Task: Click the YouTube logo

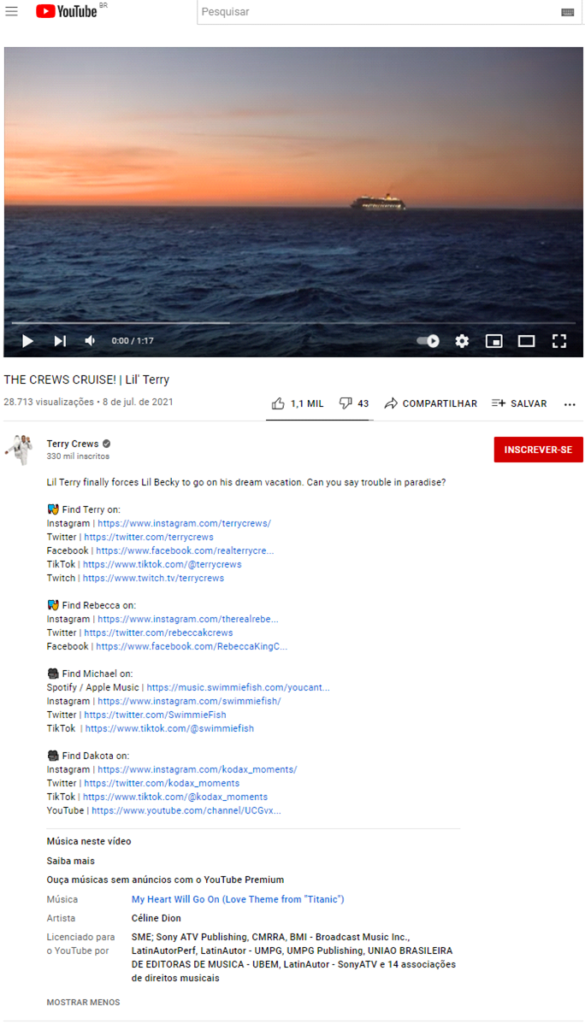Action: 67,10
